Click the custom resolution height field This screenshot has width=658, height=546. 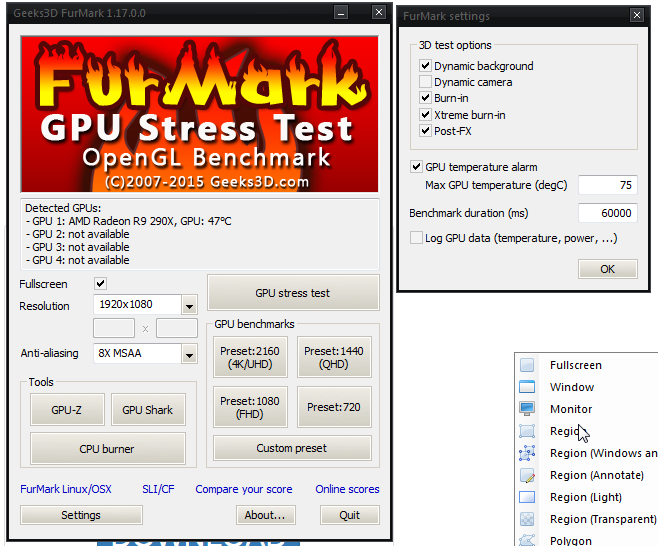[177, 328]
